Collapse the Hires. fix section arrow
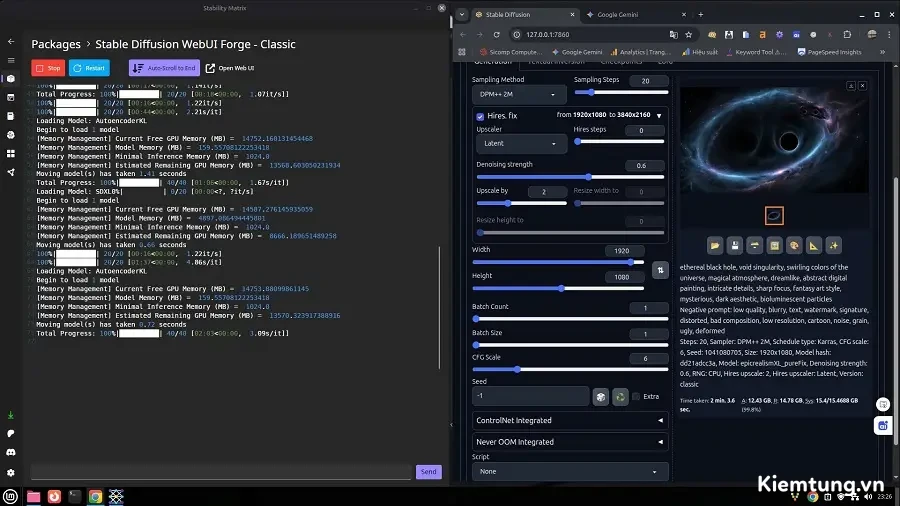Image resolution: width=900 pixels, height=506 pixels. click(659, 116)
